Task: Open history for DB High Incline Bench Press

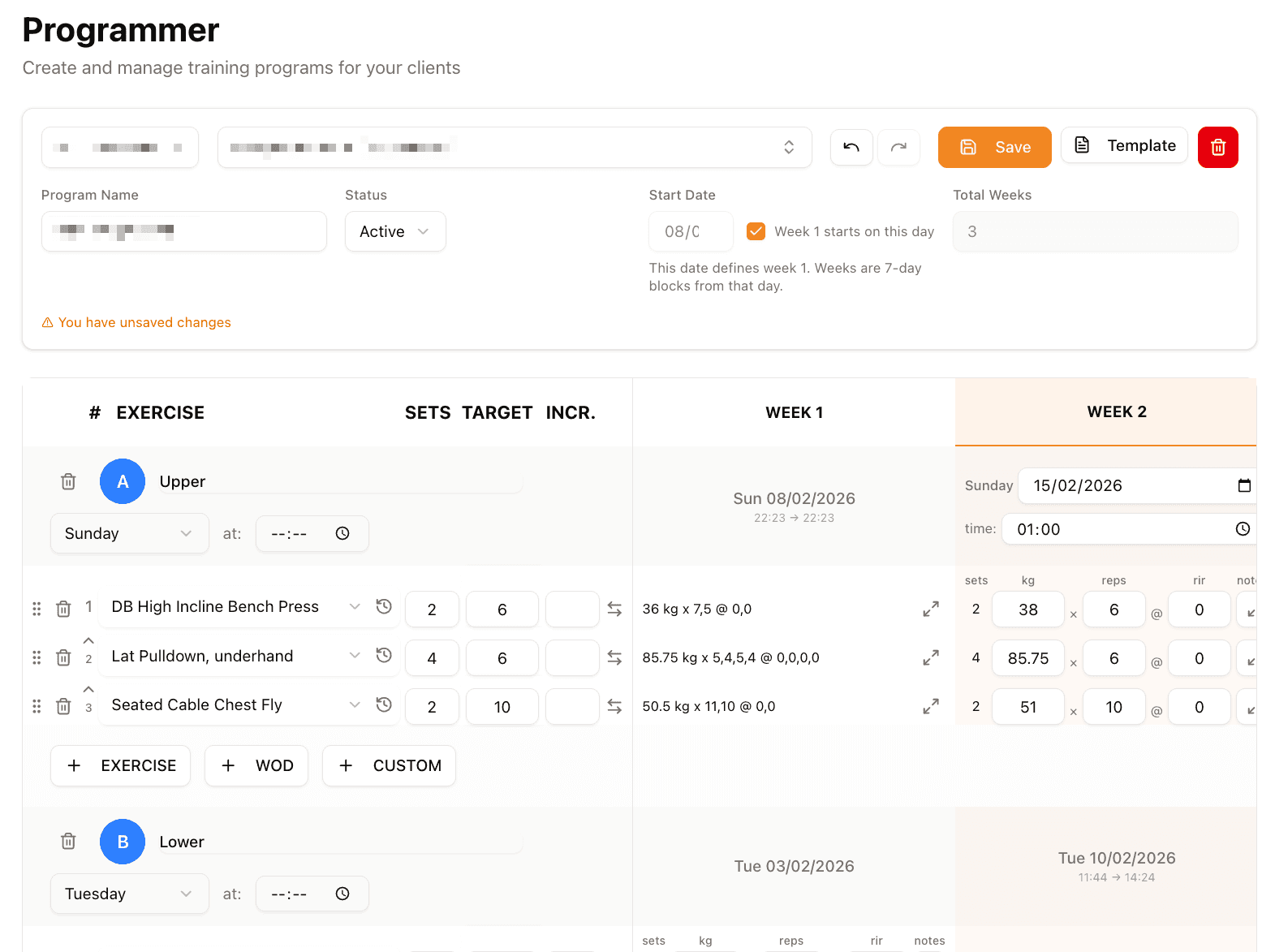Action: pyautogui.click(x=384, y=607)
